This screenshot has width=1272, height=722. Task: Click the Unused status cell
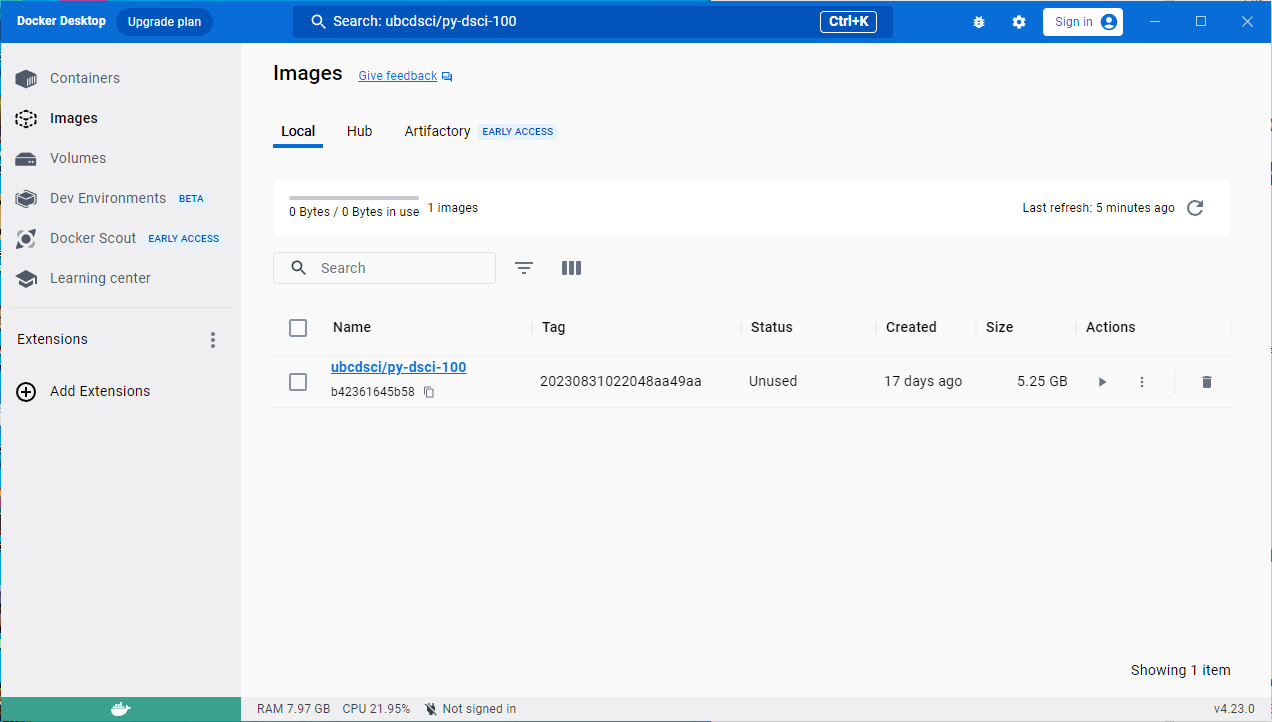coord(773,381)
